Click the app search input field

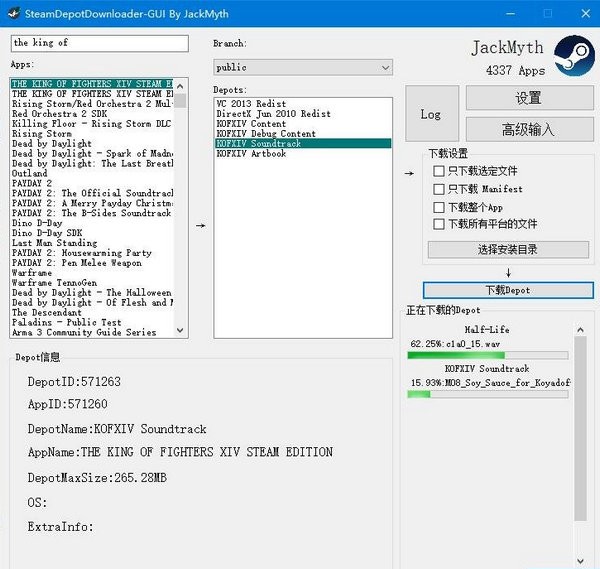[x=99, y=43]
